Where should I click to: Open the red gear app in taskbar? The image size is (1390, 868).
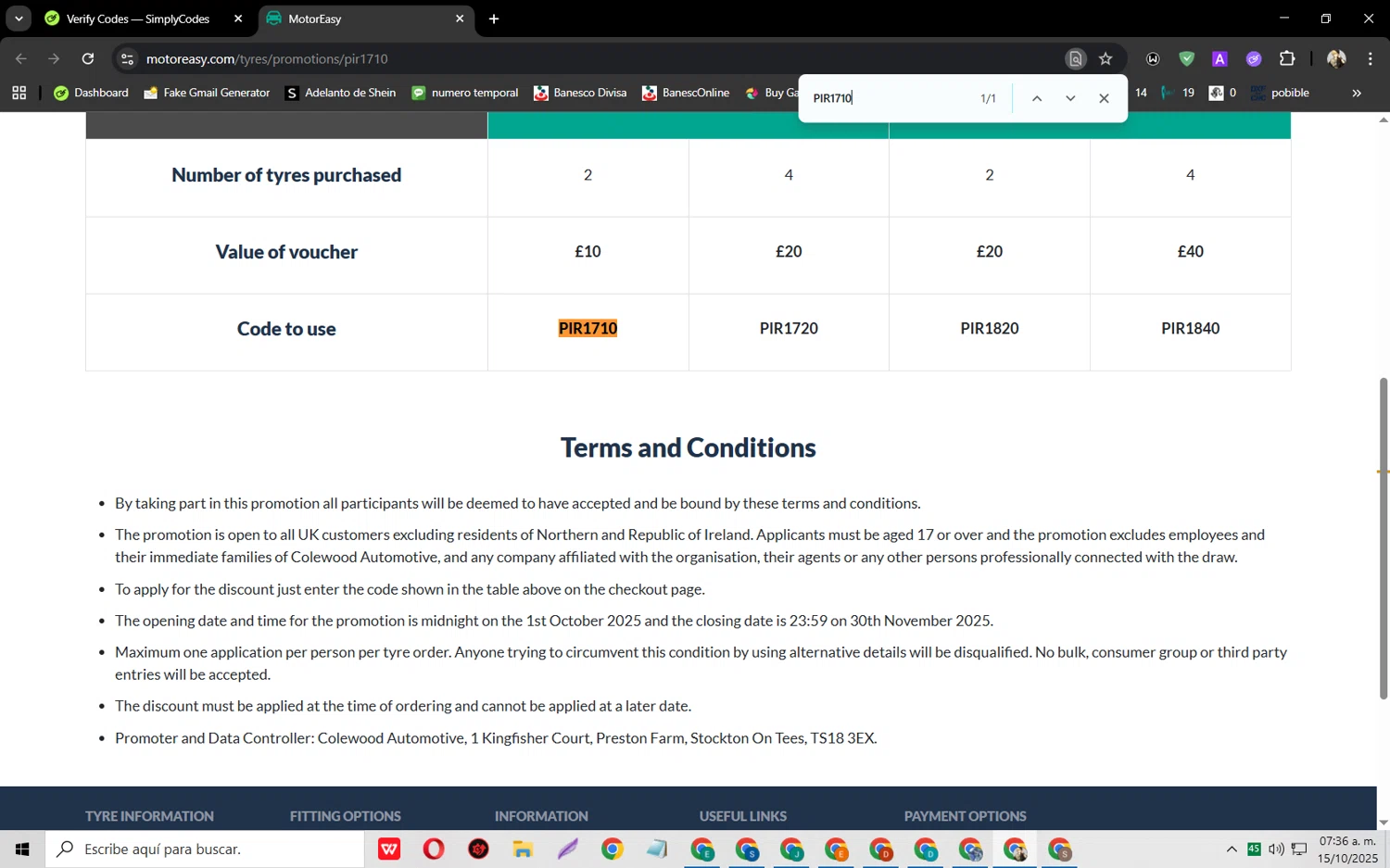(x=478, y=849)
